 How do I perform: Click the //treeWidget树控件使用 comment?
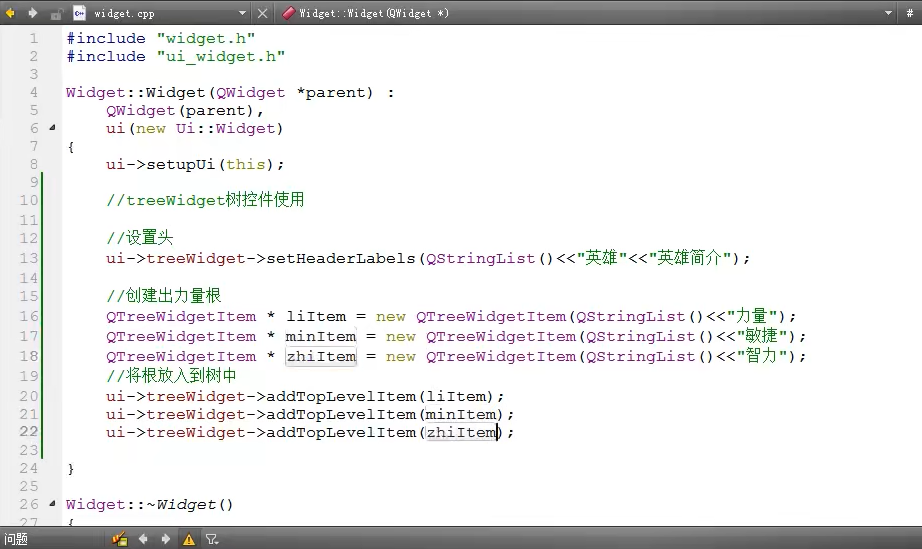pos(205,200)
